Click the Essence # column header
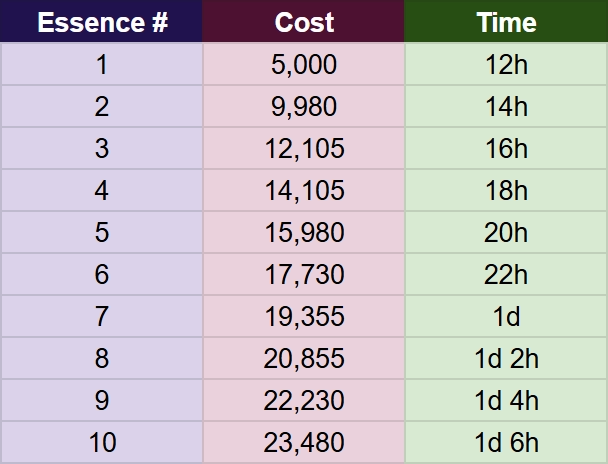This screenshot has height=464, width=608. coord(101,21)
